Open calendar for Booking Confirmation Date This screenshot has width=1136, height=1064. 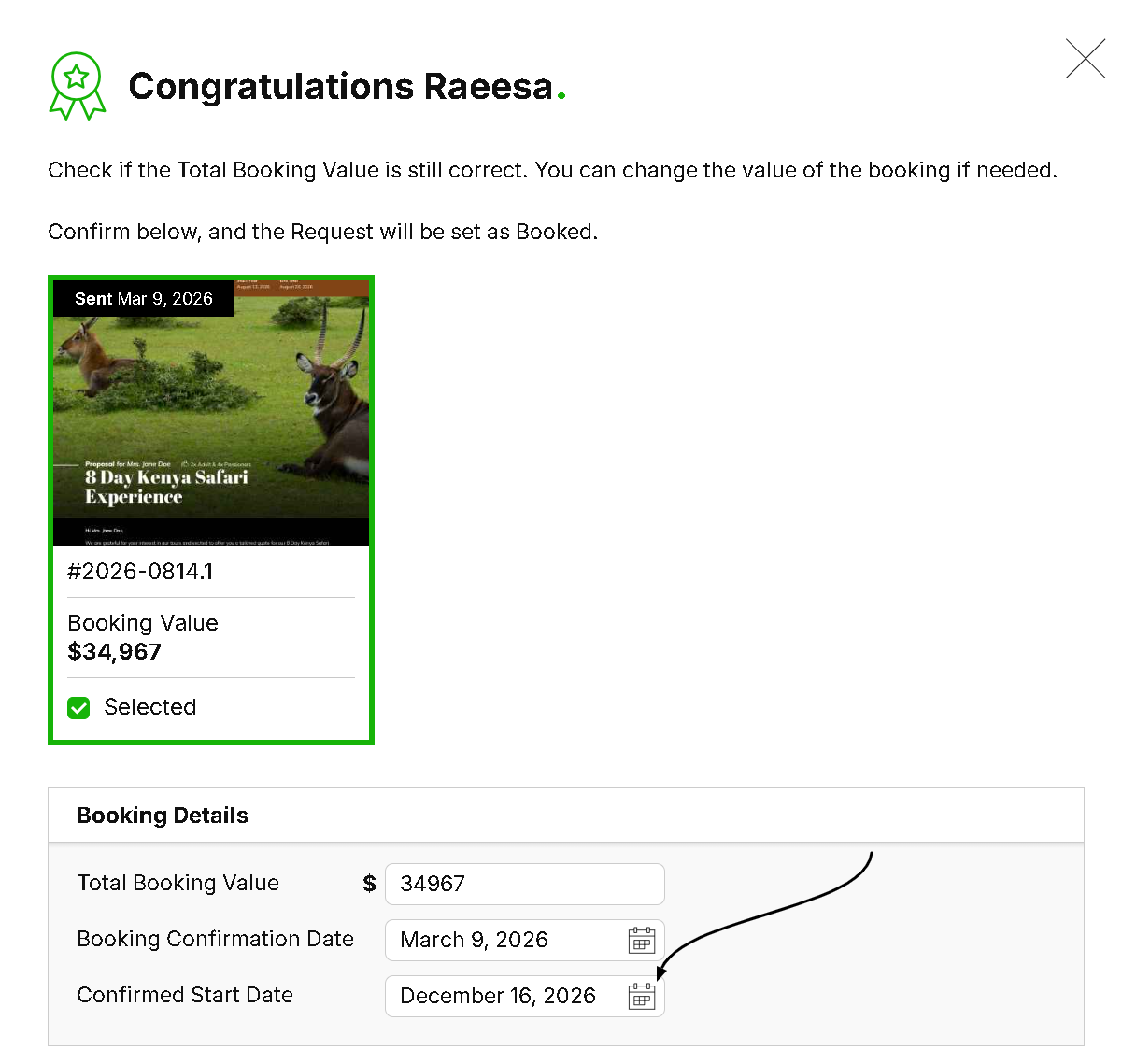click(641, 940)
